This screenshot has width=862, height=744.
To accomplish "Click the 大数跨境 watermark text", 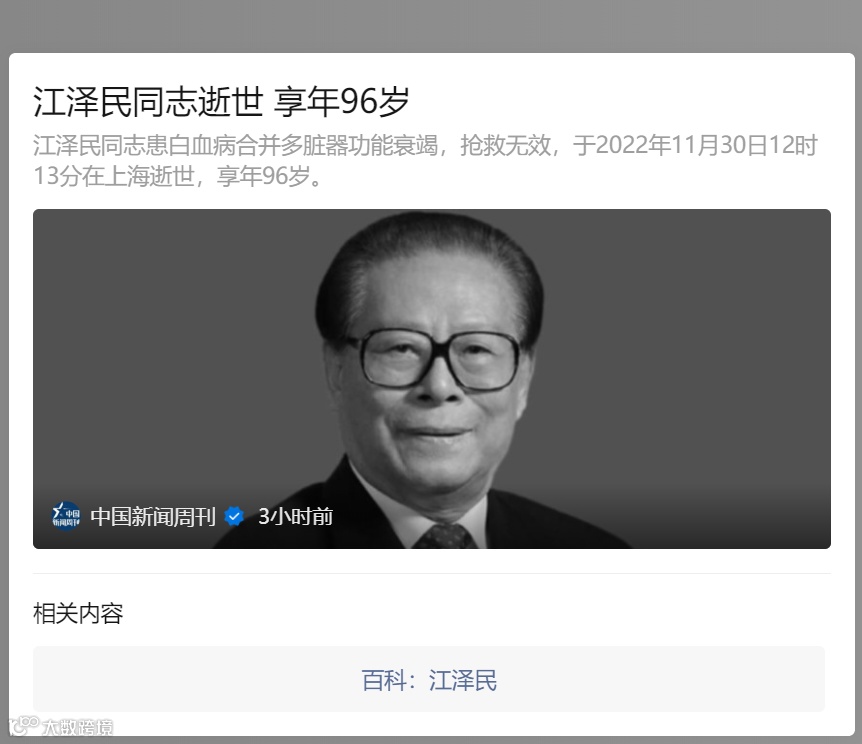I will tap(78, 727).
